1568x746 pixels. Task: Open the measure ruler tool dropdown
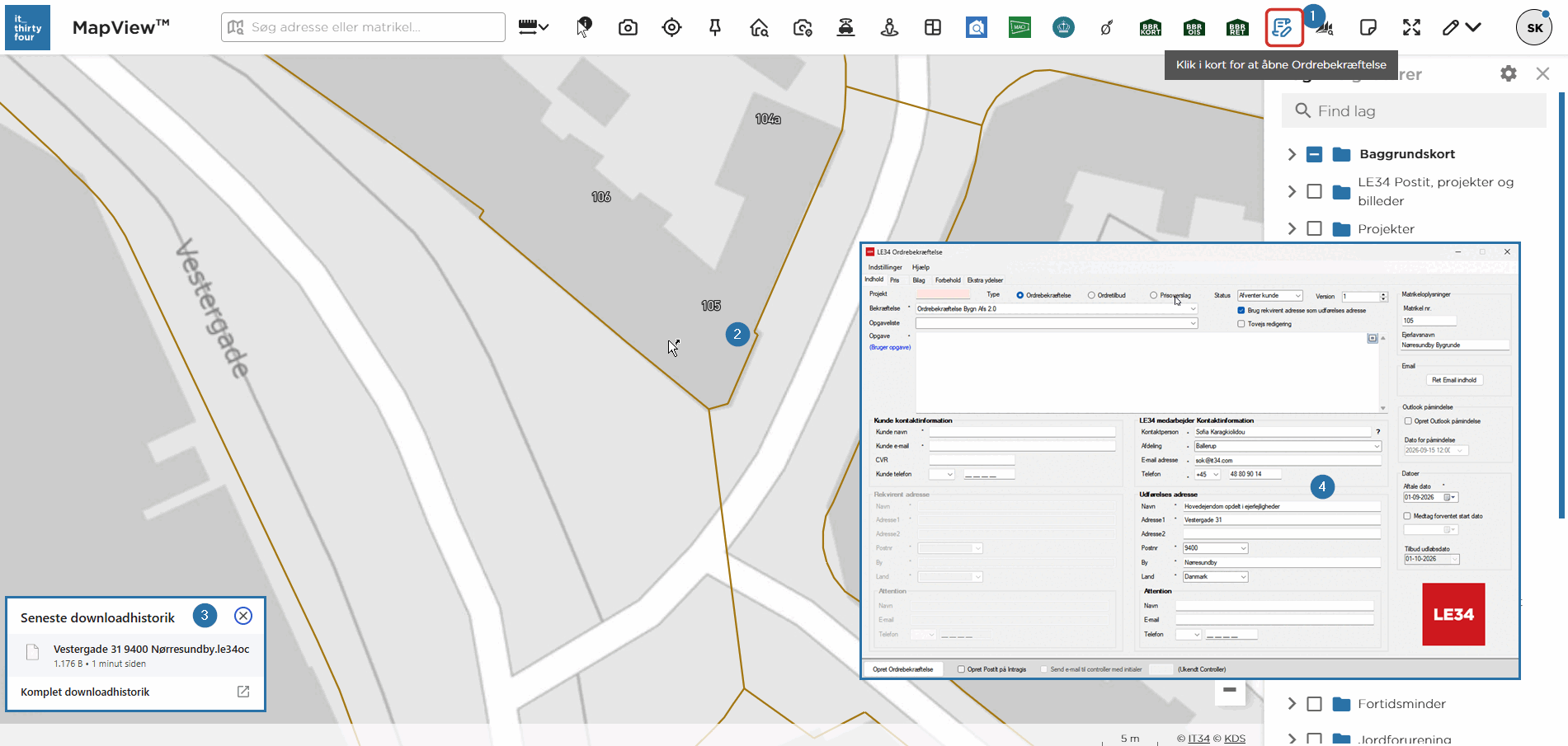(533, 27)
